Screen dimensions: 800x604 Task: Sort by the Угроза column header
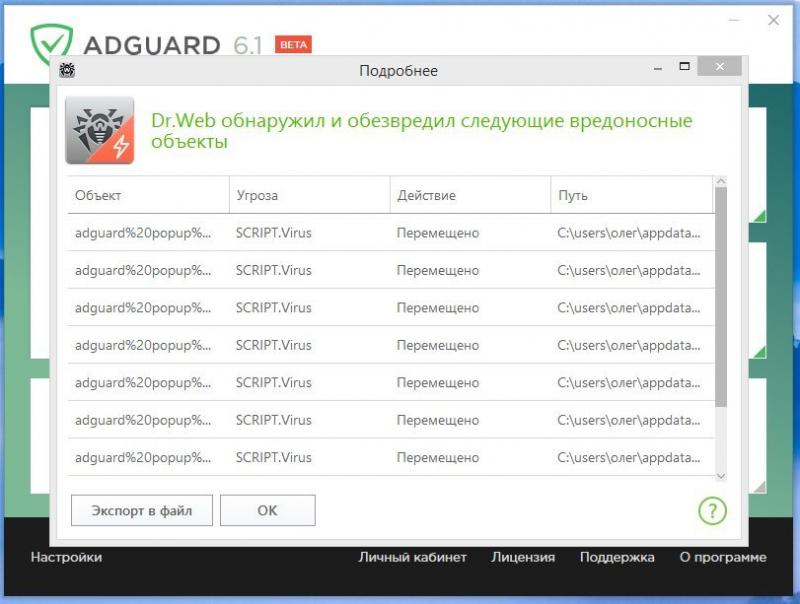click(310, 195)
